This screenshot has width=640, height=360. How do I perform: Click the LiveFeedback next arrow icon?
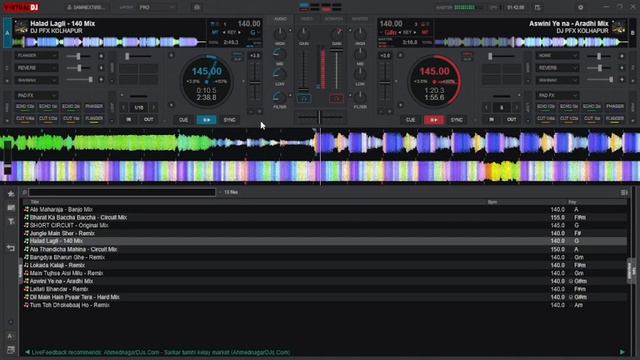pyautogui.click(x=622, y=352)
